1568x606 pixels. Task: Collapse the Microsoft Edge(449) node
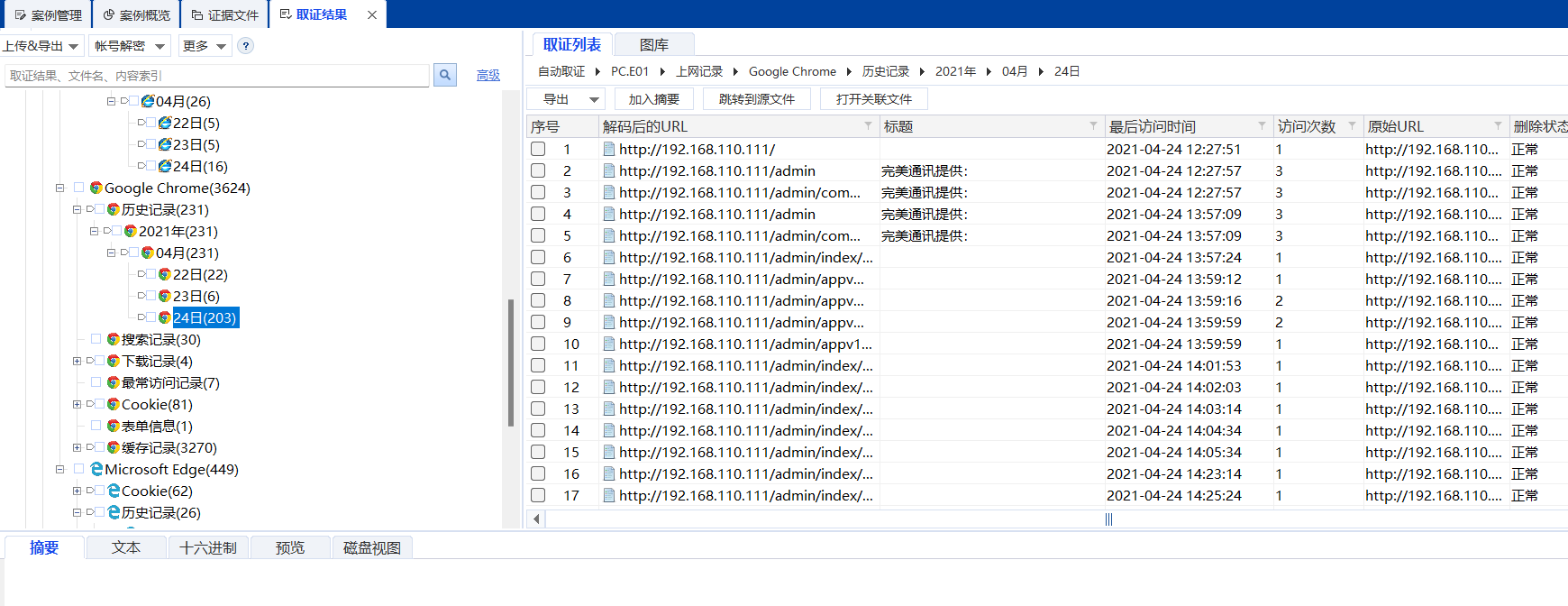point(60,469)
